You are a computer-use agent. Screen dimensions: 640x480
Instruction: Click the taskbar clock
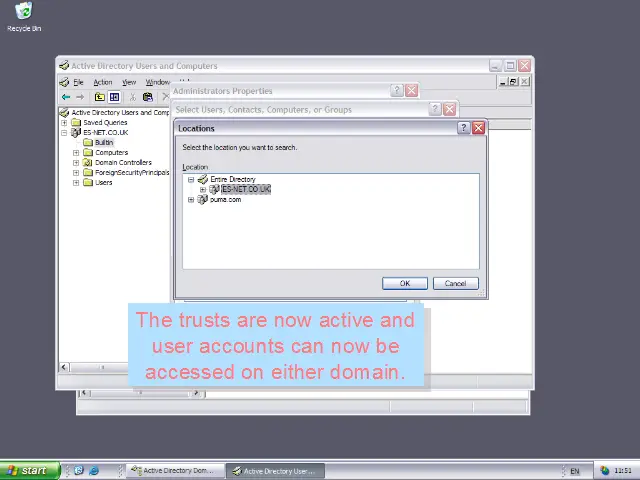pyautogui.click(x=623, y=471)
